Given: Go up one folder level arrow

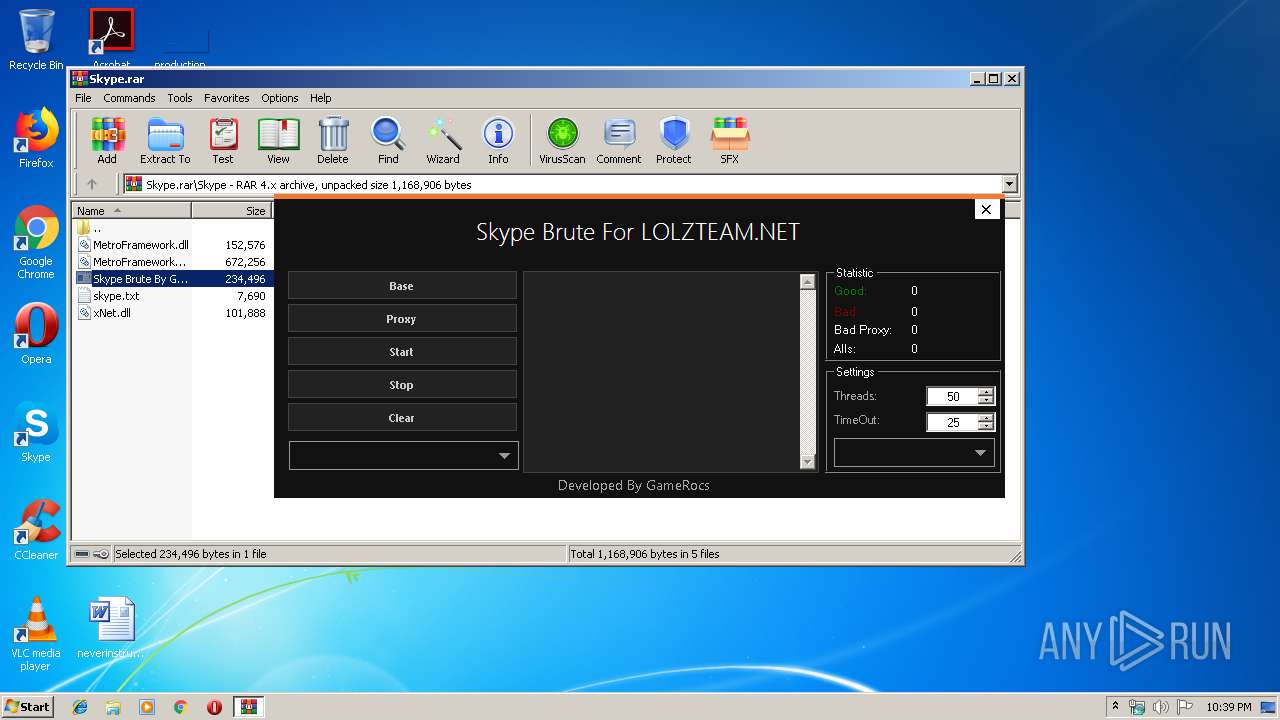Looking at the screenshot, I should pyautogui.click(x=92, y=184).
